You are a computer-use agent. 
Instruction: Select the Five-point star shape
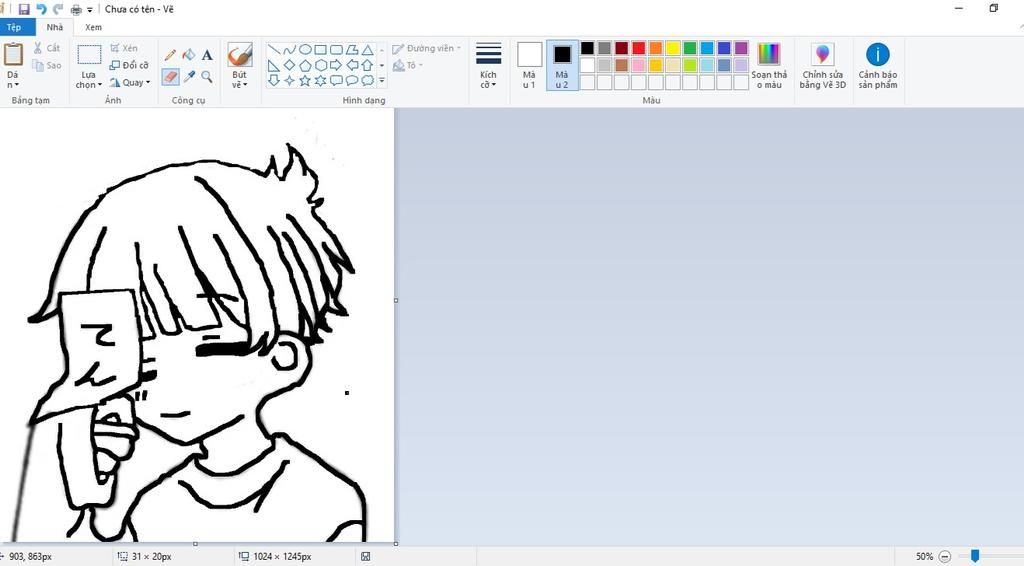pyautogui.click(x=305, y=80)
